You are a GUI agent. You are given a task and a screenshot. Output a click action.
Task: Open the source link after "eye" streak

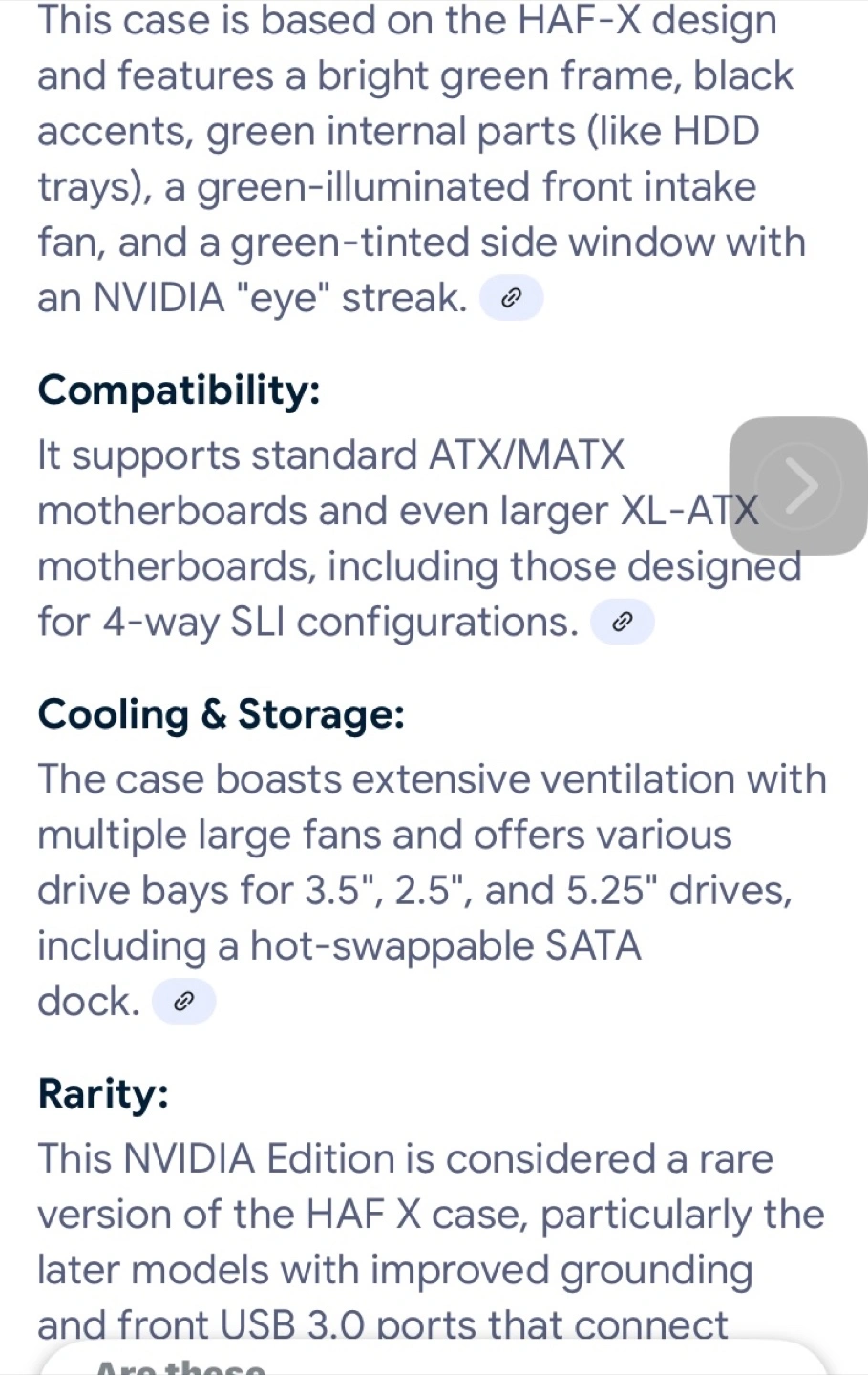coord(511,299)
